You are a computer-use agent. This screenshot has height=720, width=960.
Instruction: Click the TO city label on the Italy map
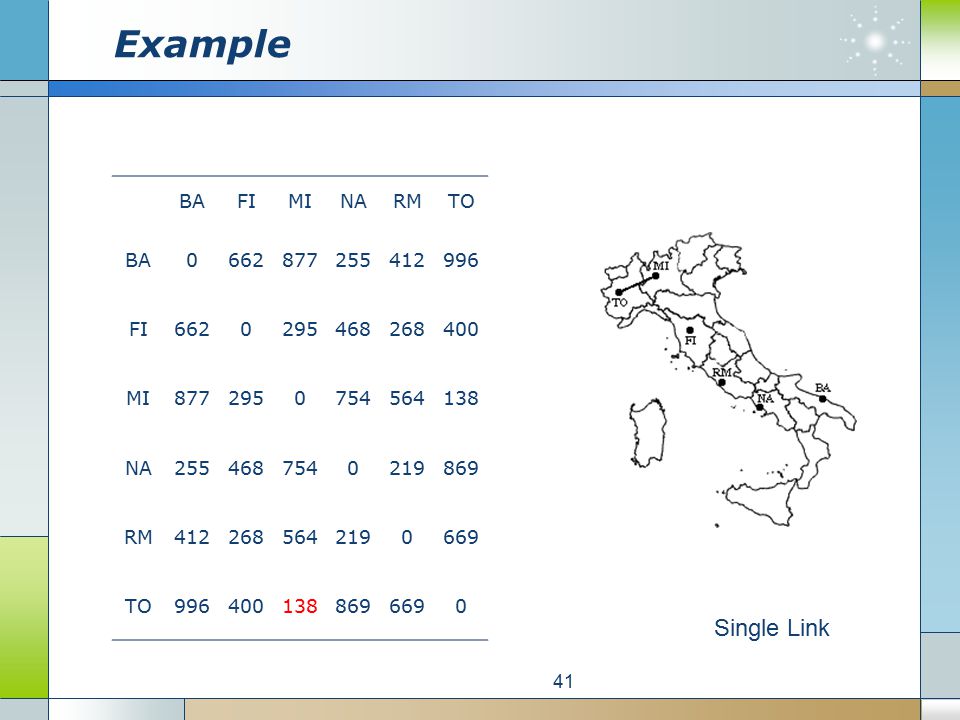click(x=620, y=302)
